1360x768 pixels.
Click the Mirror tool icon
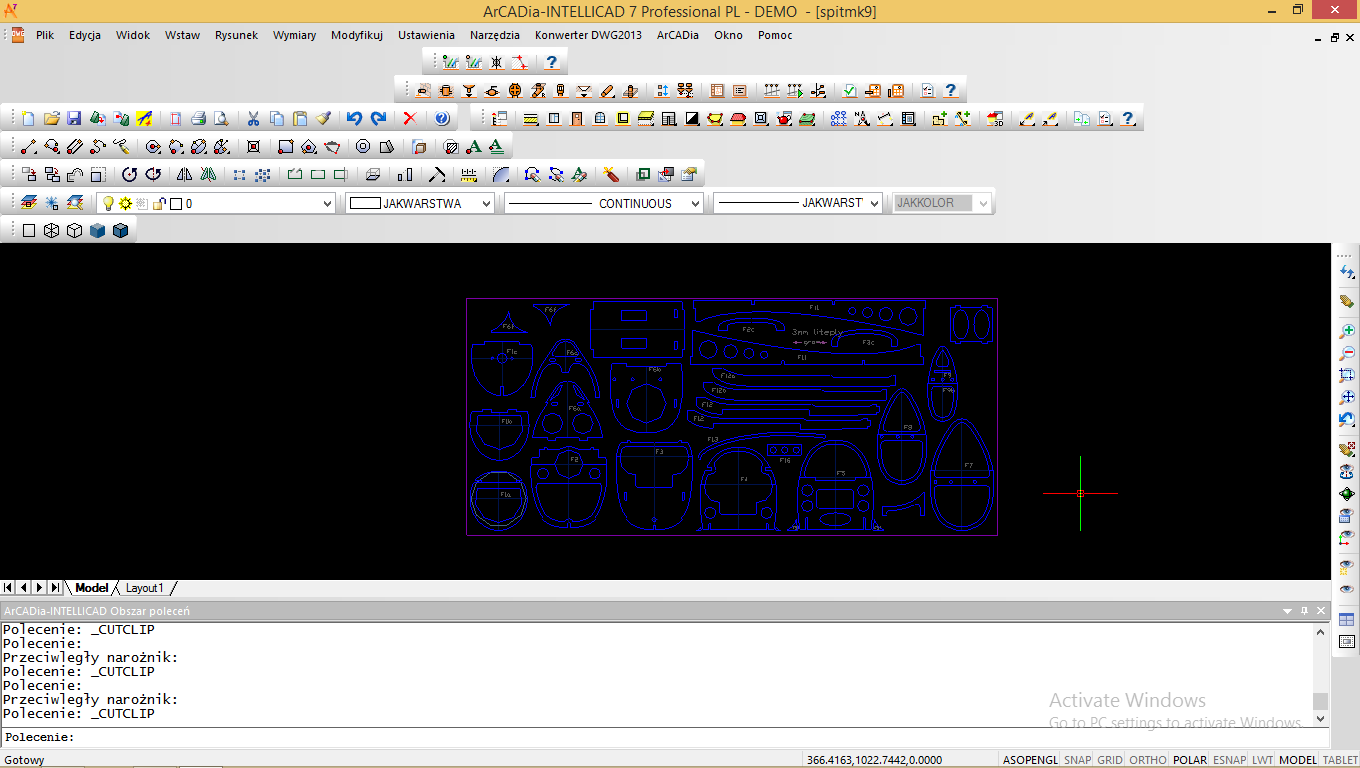point(184,174)
